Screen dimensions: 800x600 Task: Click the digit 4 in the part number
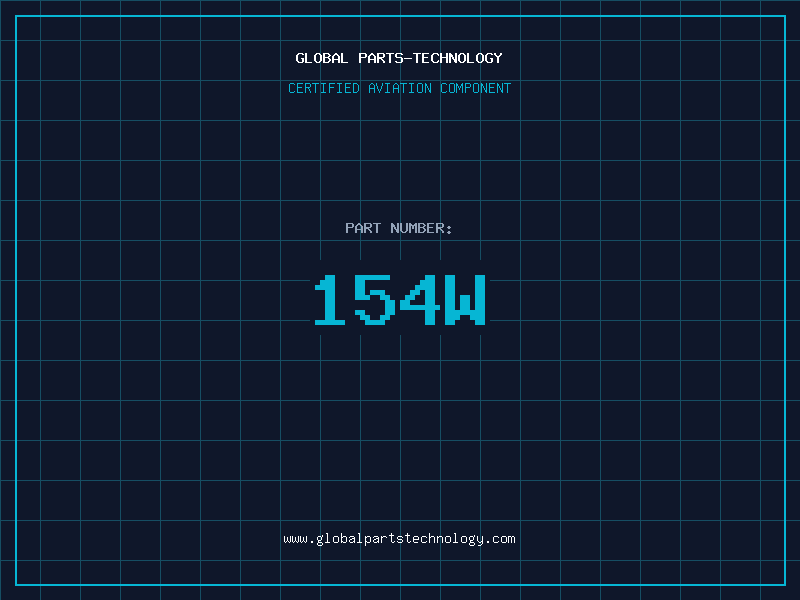pos(420,300)
